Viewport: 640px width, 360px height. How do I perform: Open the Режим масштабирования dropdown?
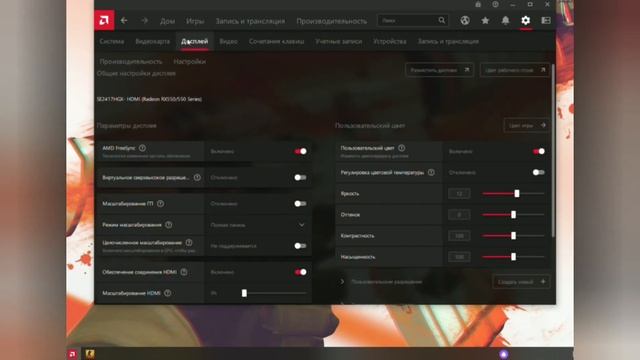[x=258, y=225]
